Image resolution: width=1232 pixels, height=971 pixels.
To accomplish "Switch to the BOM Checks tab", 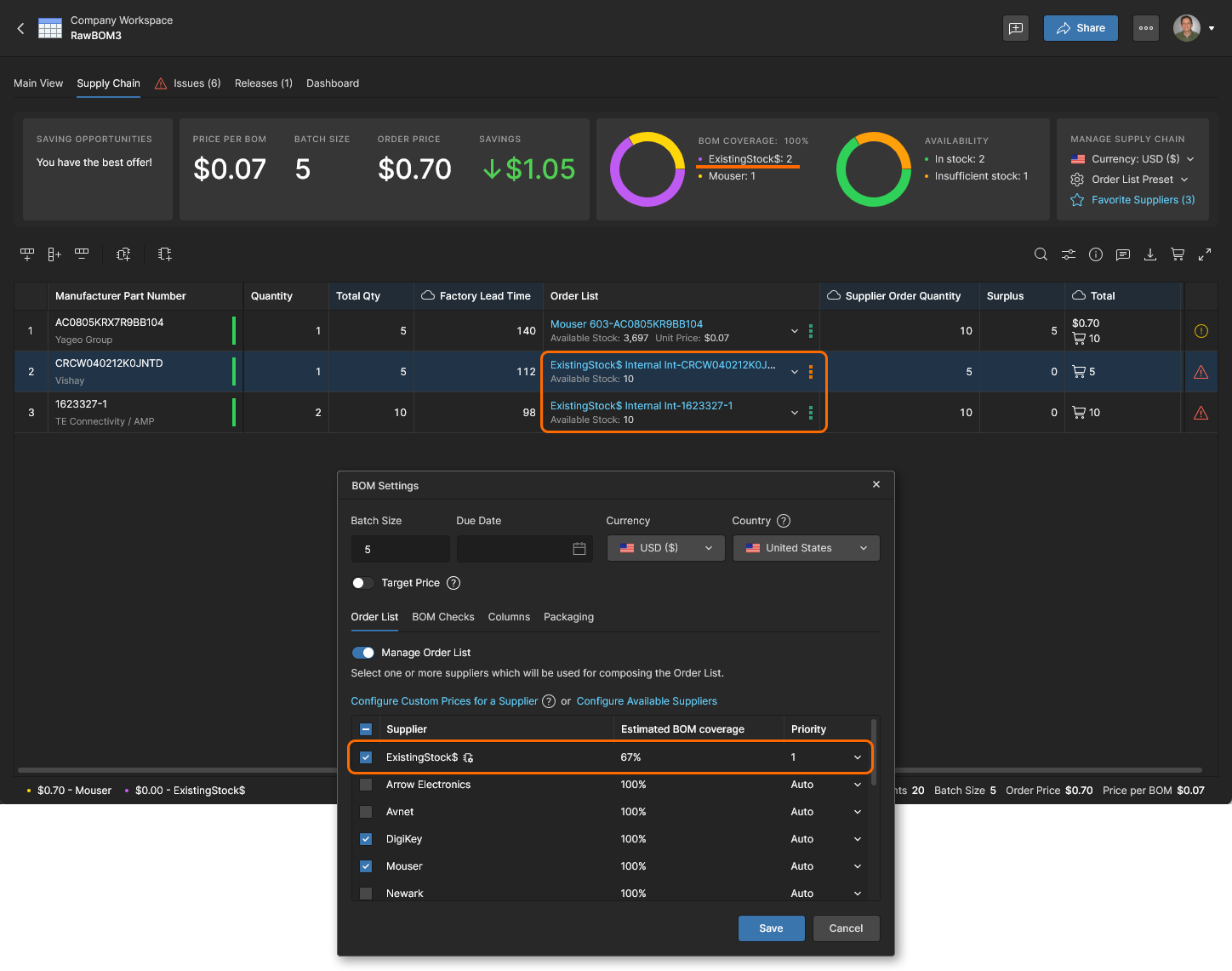I will click(442, 617).
